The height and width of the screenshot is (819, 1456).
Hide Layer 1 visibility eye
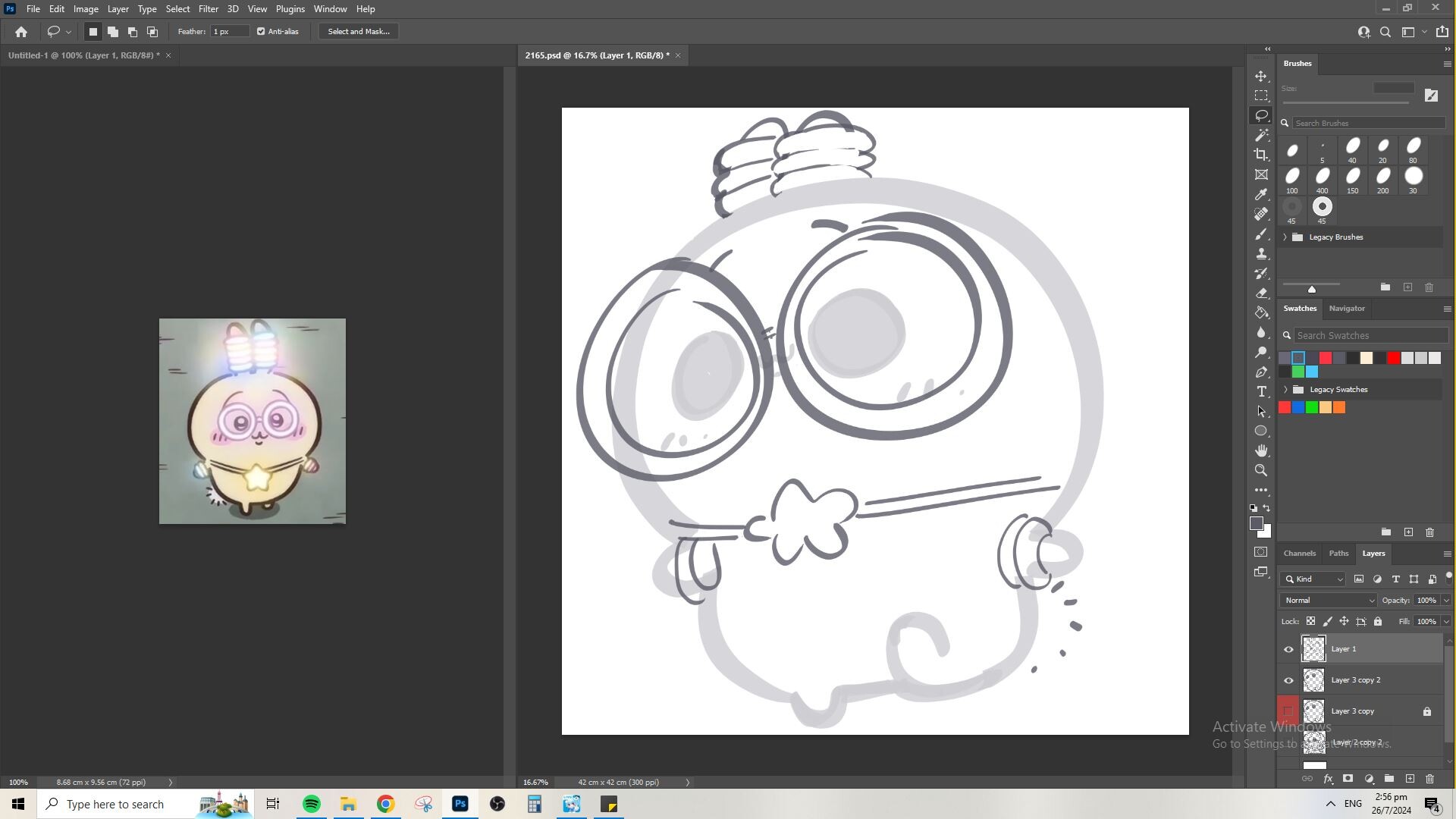(x=1288, y=649)
